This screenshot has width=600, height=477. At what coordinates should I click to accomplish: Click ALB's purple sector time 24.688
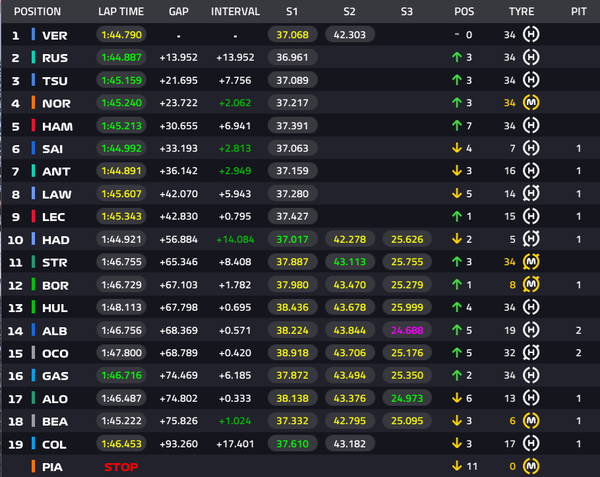point(407,330)
